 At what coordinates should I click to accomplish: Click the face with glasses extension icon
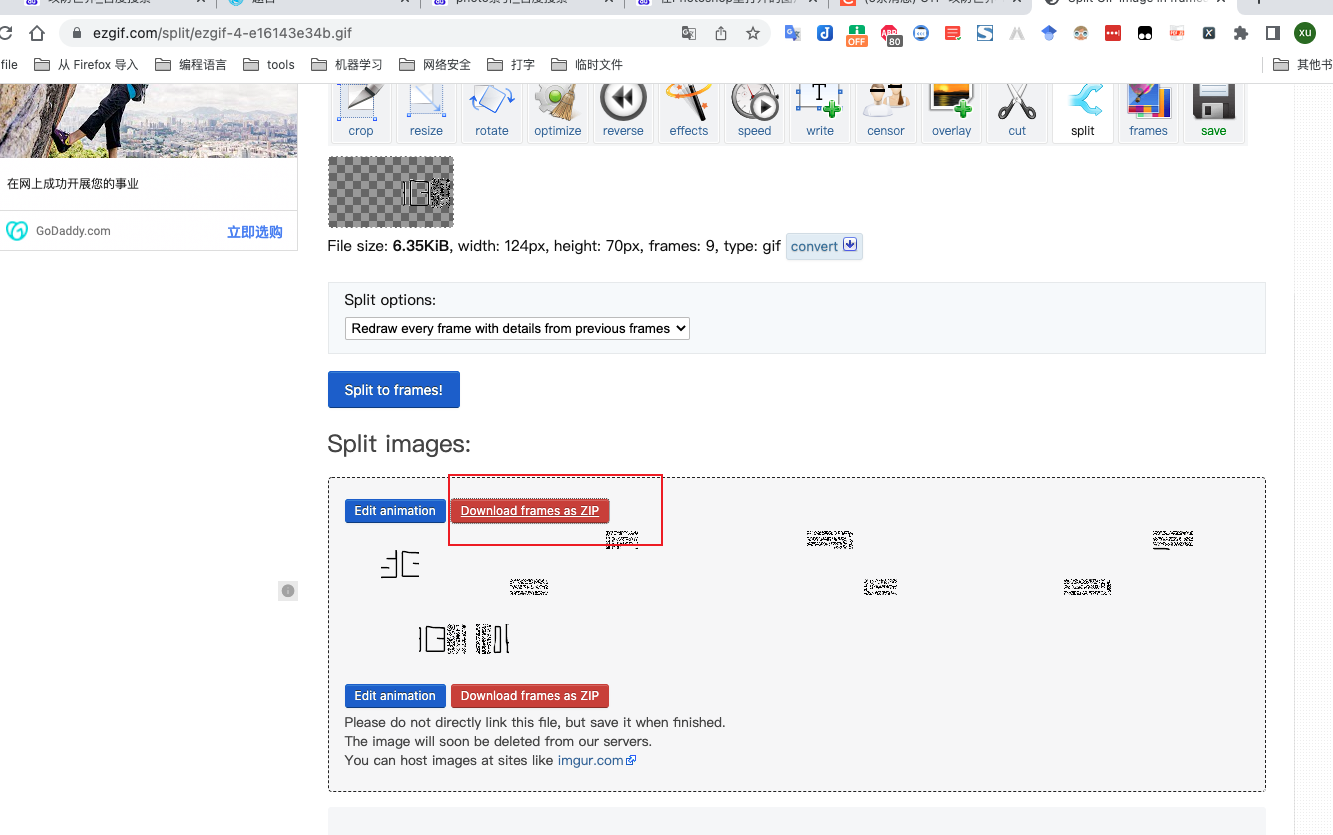click(1081, 33)
